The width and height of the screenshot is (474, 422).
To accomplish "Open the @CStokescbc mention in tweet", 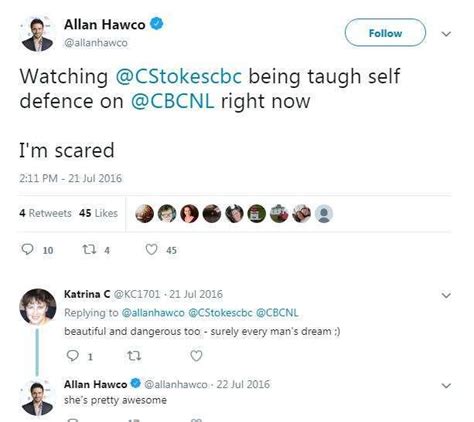I will coord(179,77).
